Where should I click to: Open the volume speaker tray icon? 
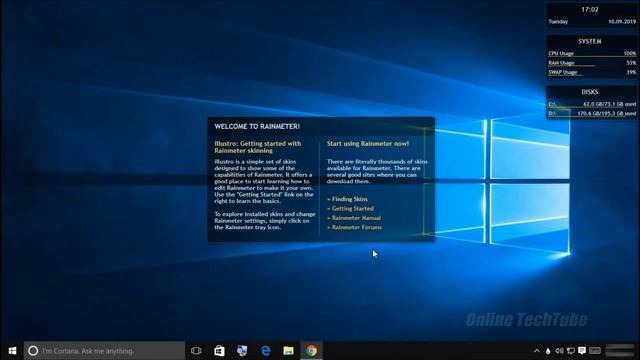[x=559, y=351]
